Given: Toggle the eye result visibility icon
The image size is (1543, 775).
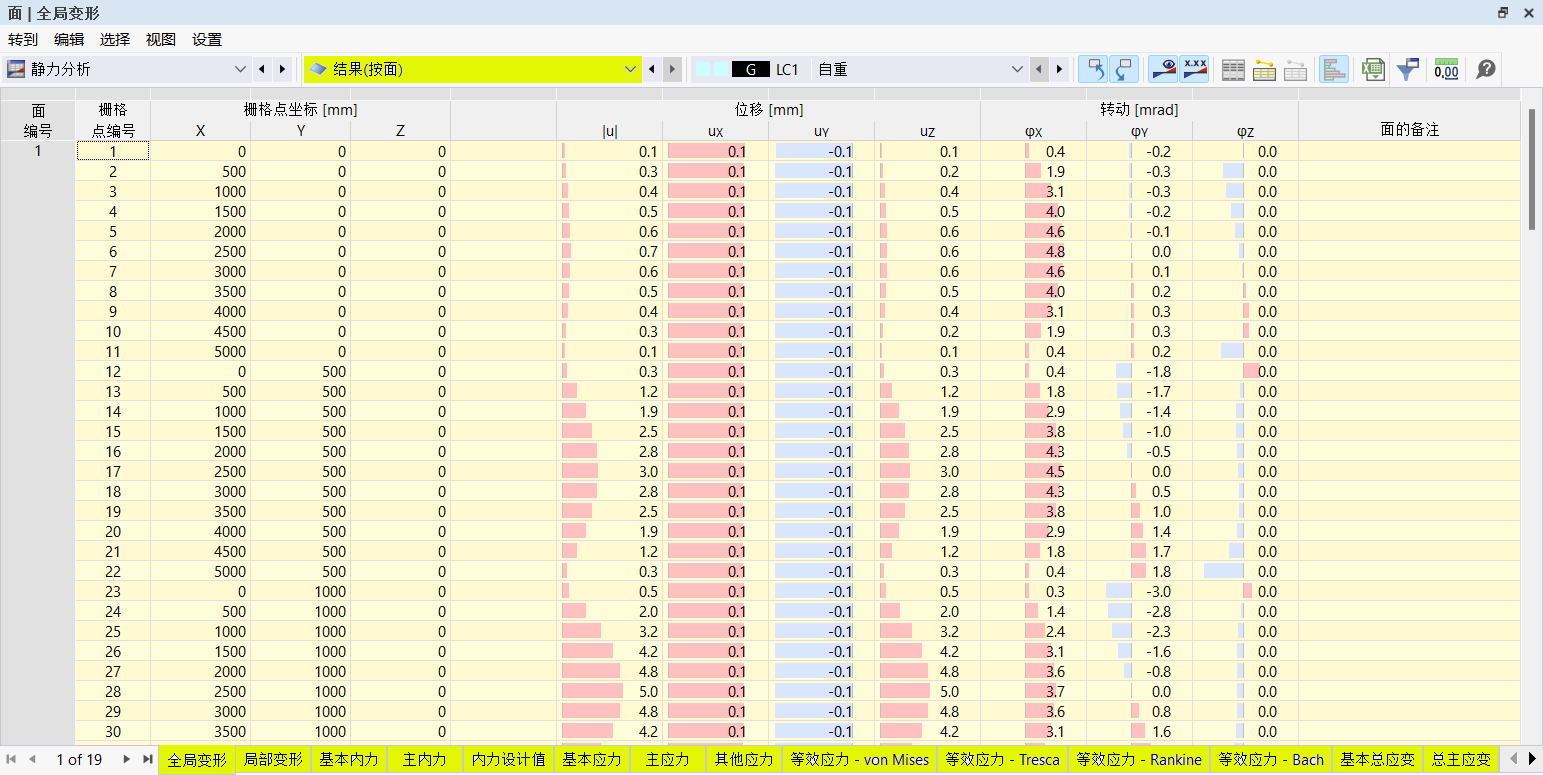Looking at the screenshot, I should [1163, 69].
